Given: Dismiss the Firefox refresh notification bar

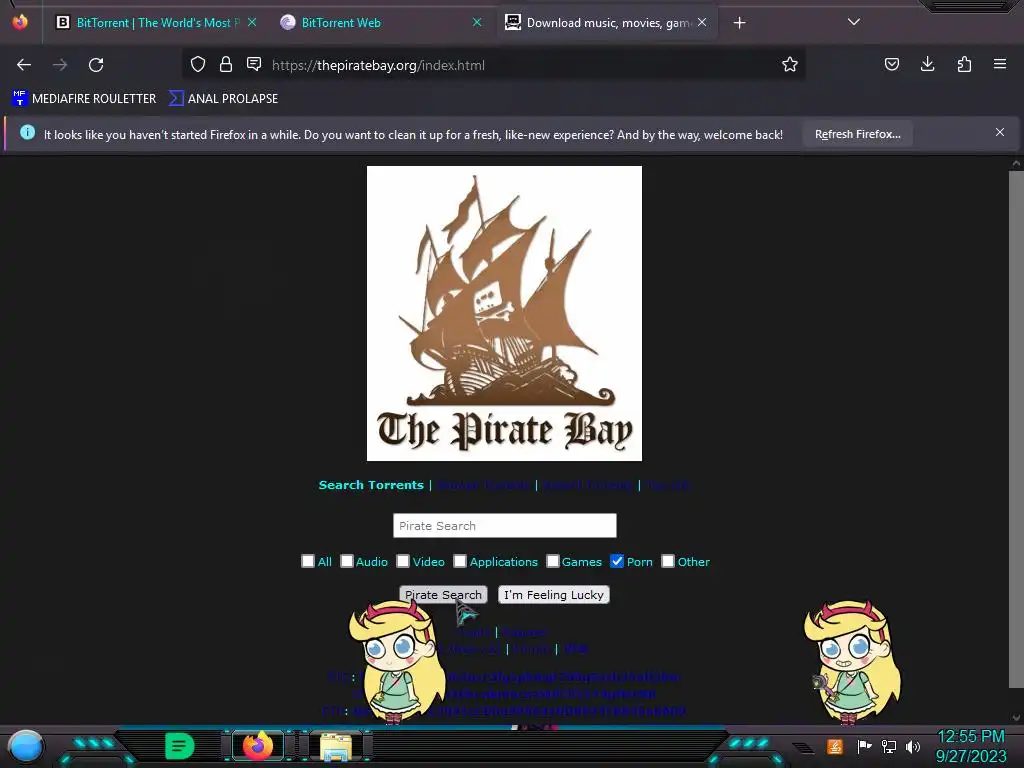Looking at the screenshot, I should (x=1000, y=133).
